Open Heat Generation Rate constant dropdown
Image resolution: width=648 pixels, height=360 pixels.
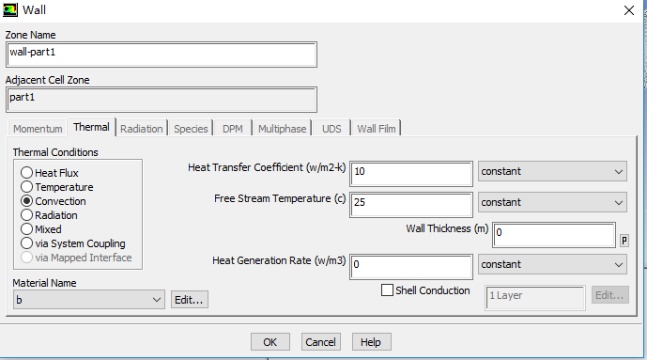(552, 264)
